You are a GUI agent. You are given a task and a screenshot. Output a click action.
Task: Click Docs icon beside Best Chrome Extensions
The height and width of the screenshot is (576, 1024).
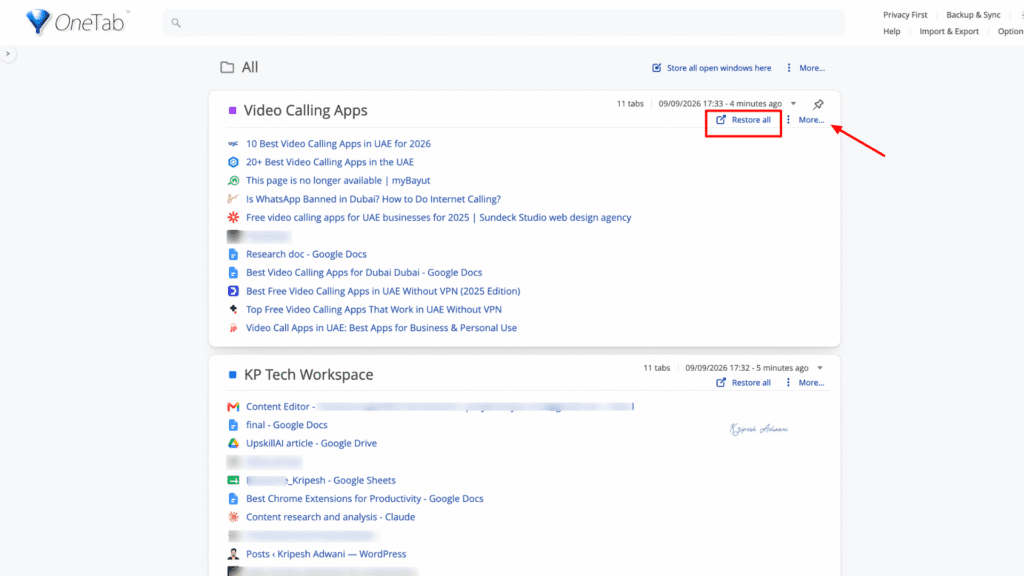point(233,498)
